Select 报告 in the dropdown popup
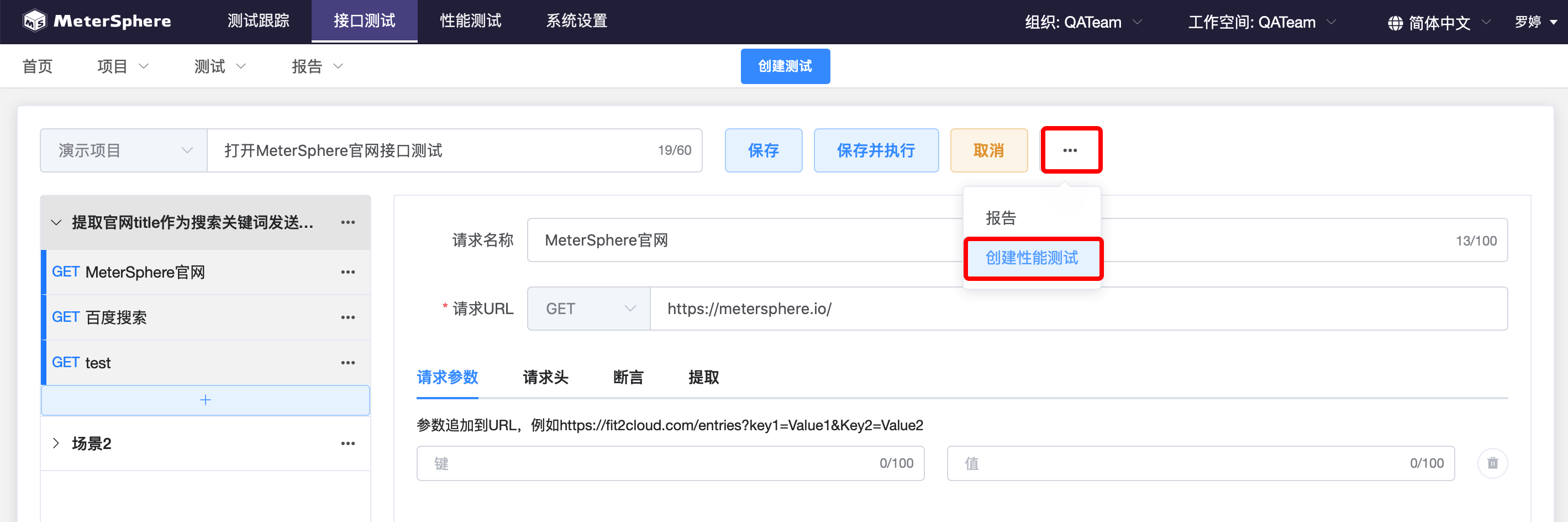Viewport: 1568px width, 522px height. tap(1032, 218)
